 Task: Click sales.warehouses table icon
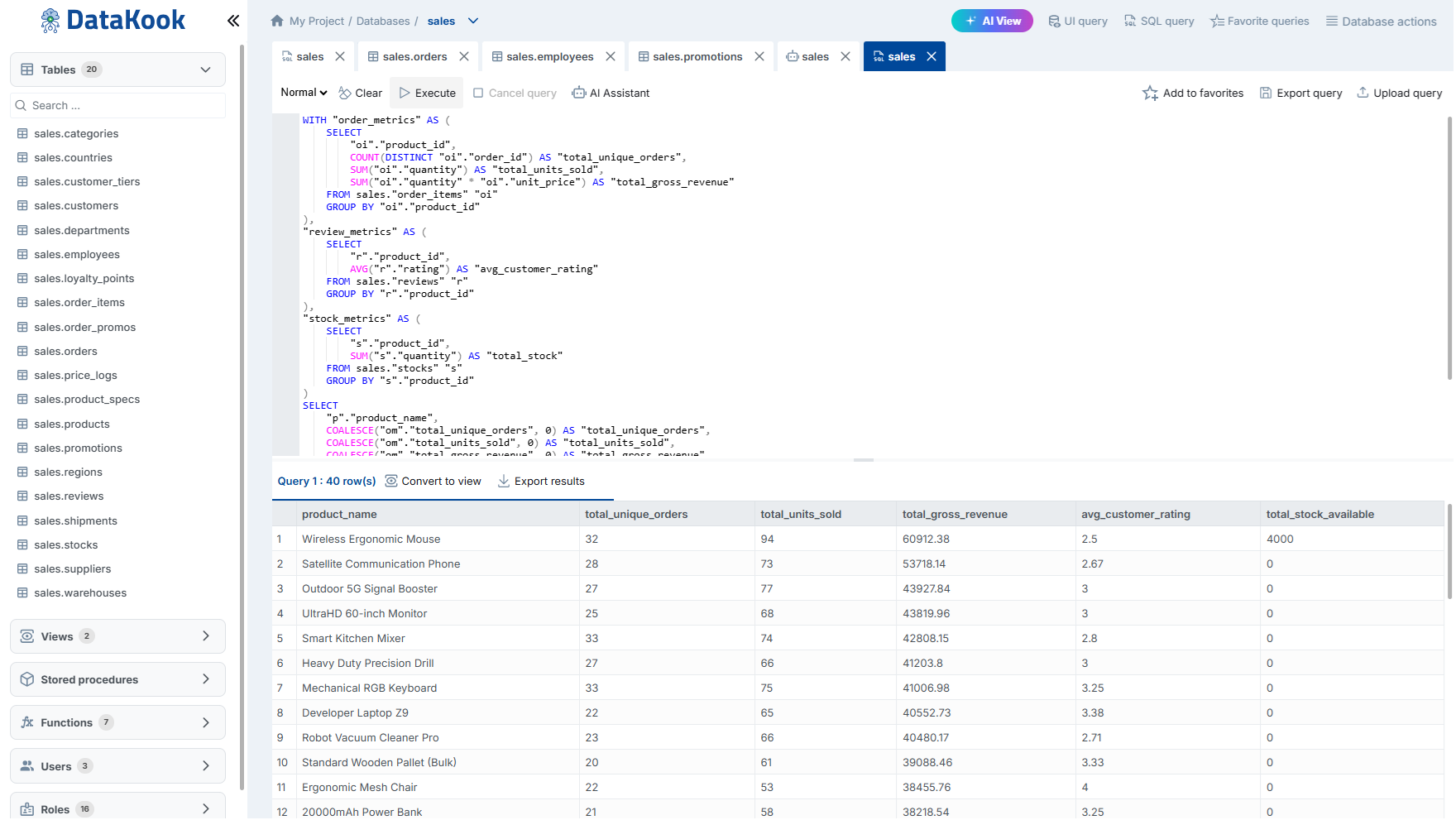pyautogui.click(x=22, y=592)
